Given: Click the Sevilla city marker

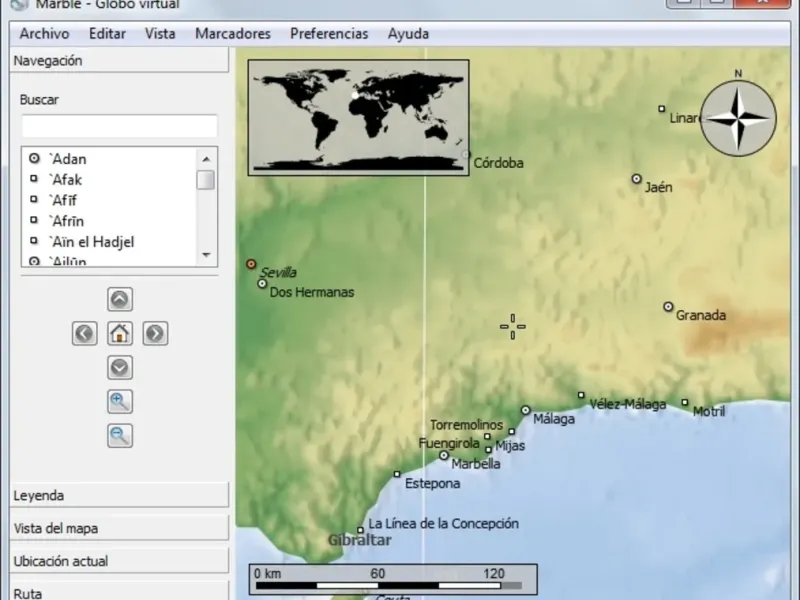Looking at the screenshot, I should coord(251,264).
